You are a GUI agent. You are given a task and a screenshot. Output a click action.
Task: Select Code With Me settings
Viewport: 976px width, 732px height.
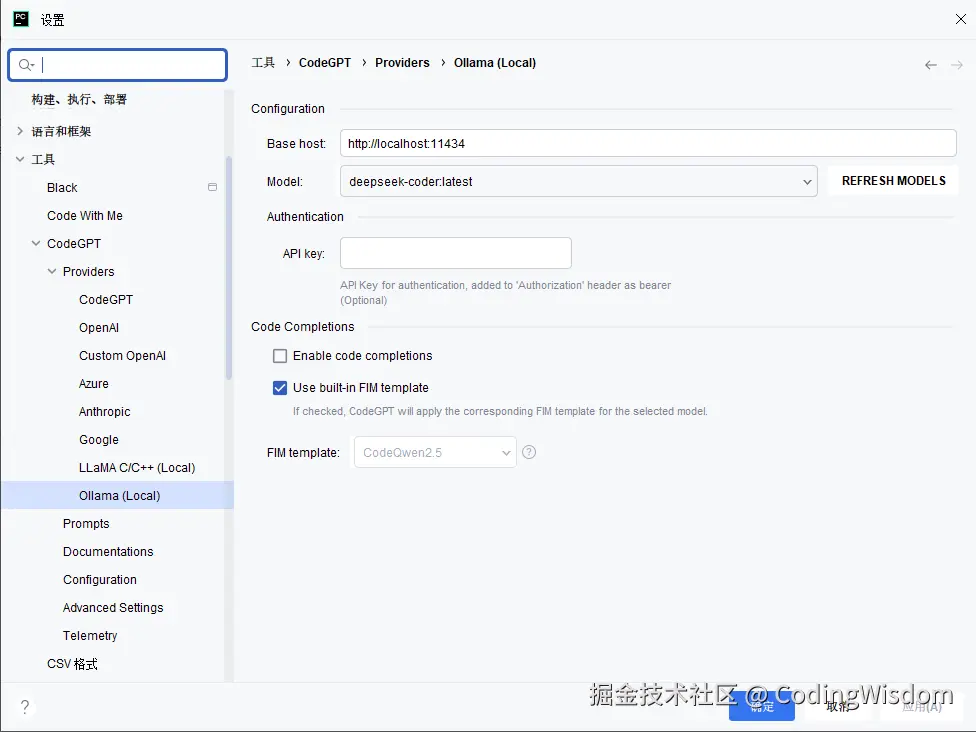pos(85,215)
